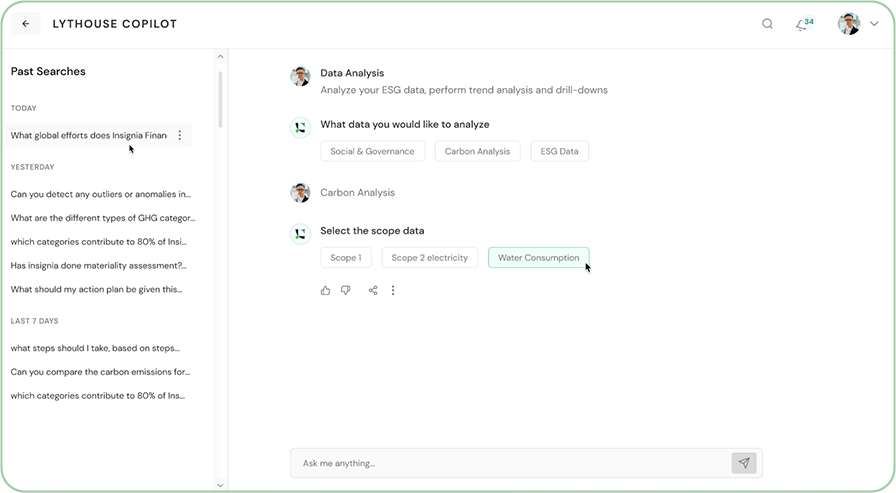The width and height of the screenshot is (896, 493).
Task: Open search about what steps to take
Action: [95, 348]
